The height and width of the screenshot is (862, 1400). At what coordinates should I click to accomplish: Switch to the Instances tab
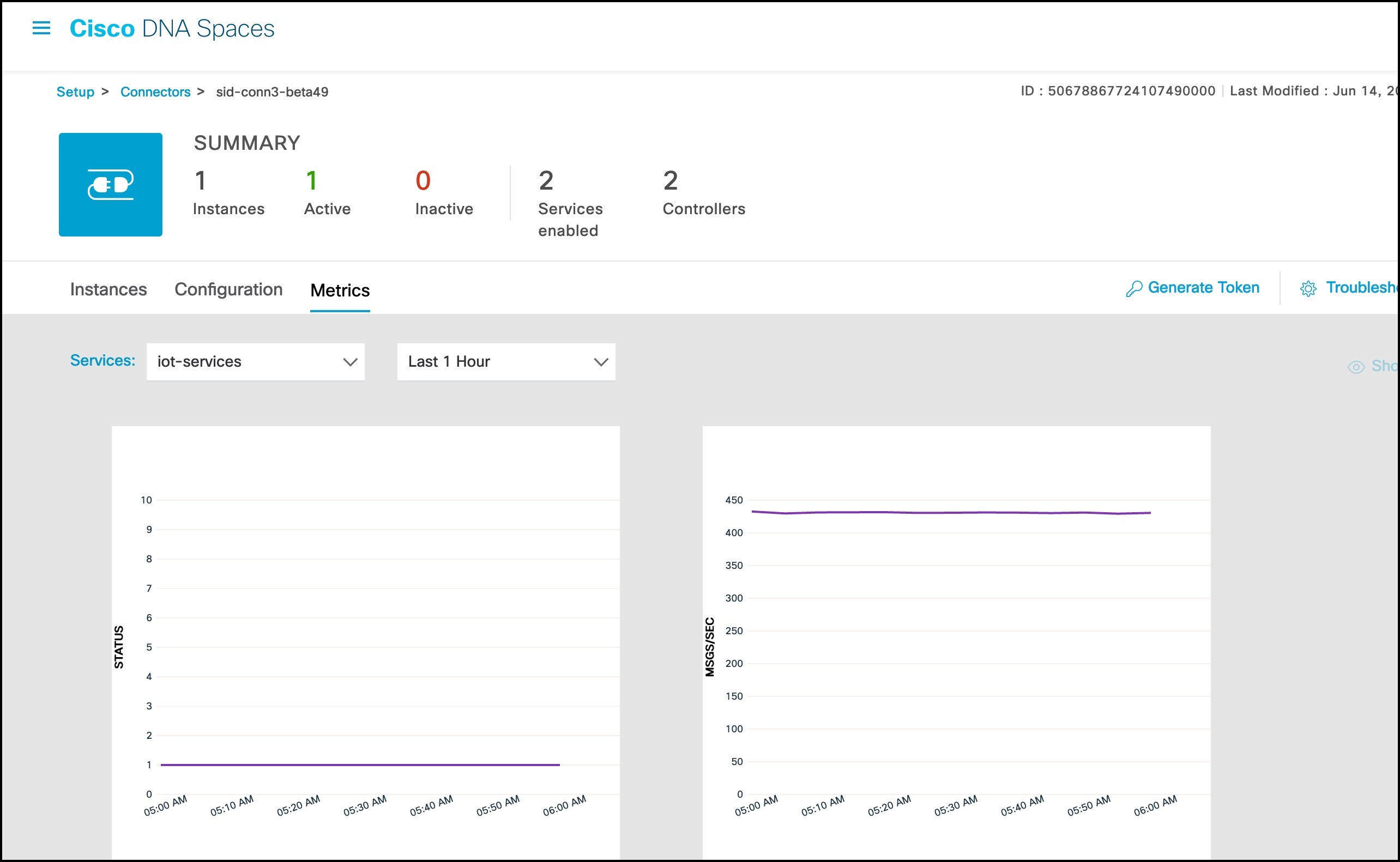[108, 290]
